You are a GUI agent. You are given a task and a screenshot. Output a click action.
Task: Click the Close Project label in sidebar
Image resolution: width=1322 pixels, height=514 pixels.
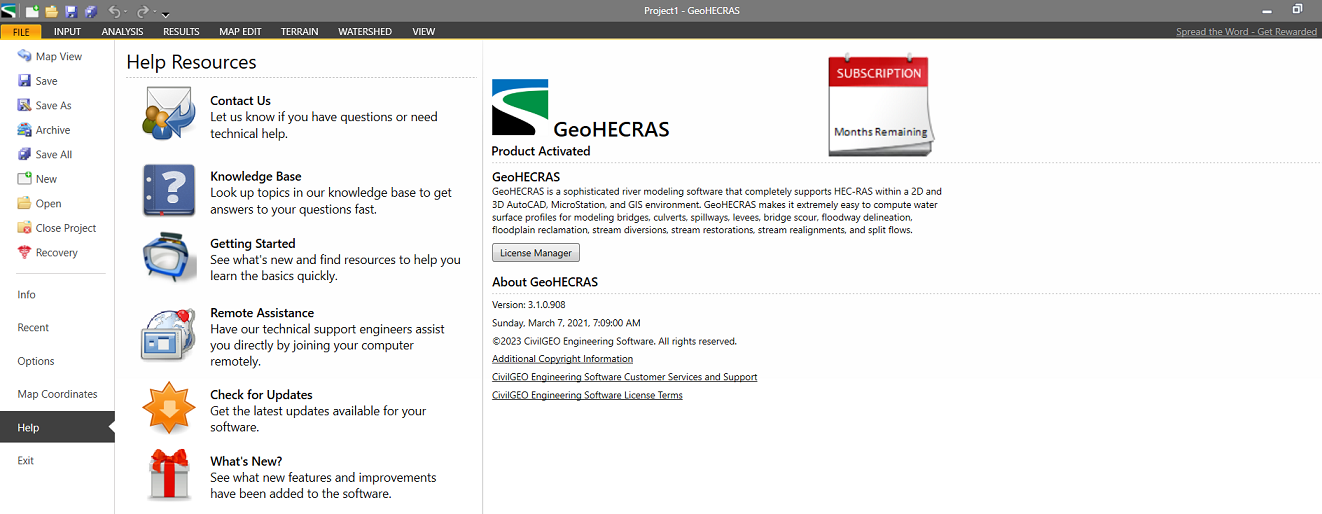66,228
